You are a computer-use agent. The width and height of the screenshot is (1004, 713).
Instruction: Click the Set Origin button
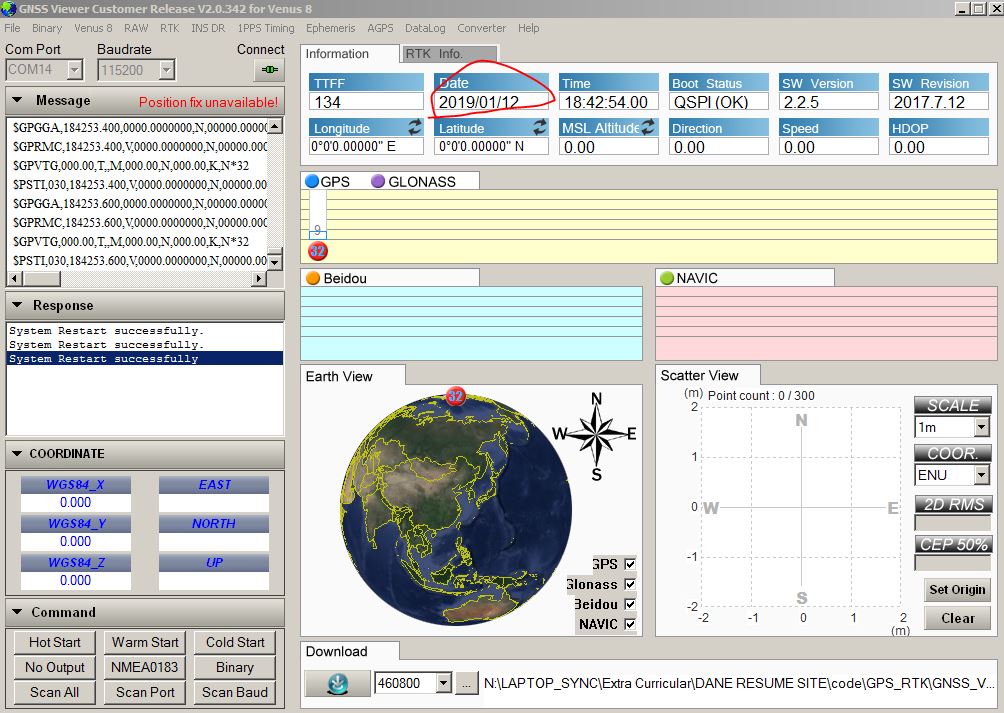coord(957,589)
